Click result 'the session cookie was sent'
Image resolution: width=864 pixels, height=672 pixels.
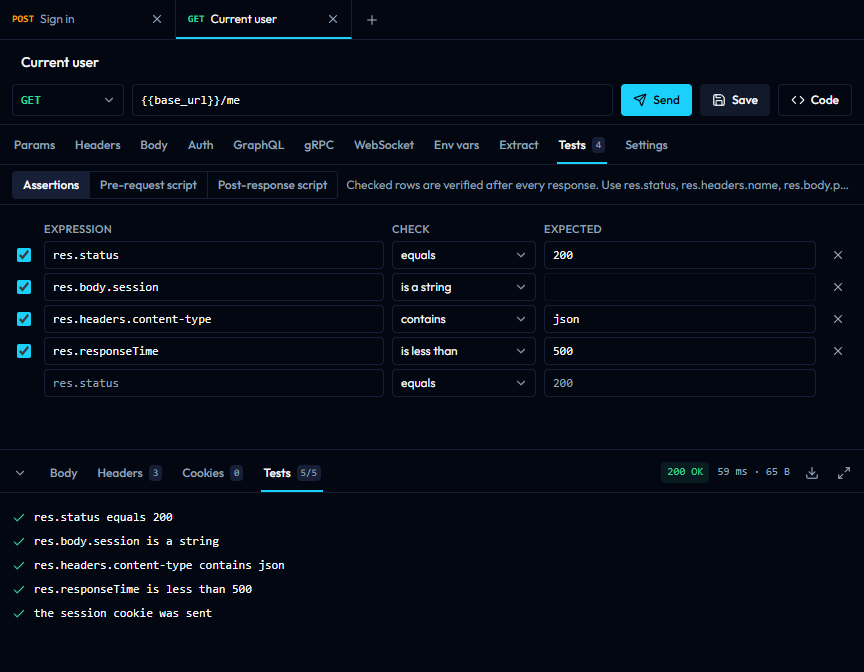(x=123, y=613)
